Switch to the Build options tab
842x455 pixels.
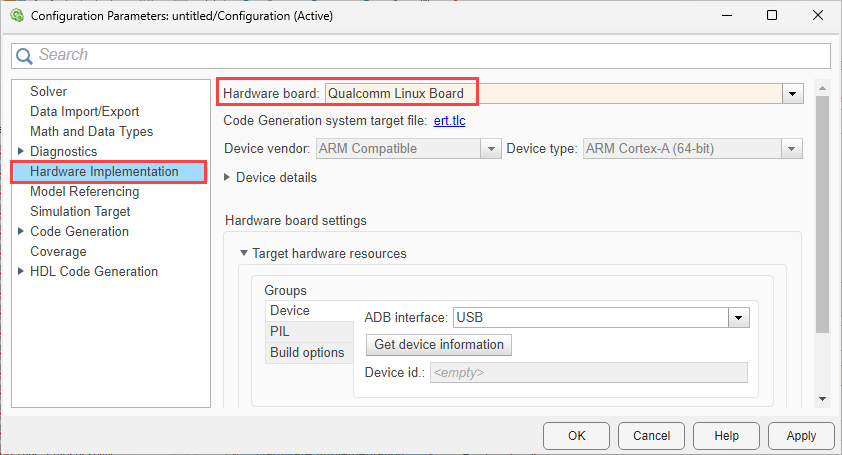pos(307,352)
